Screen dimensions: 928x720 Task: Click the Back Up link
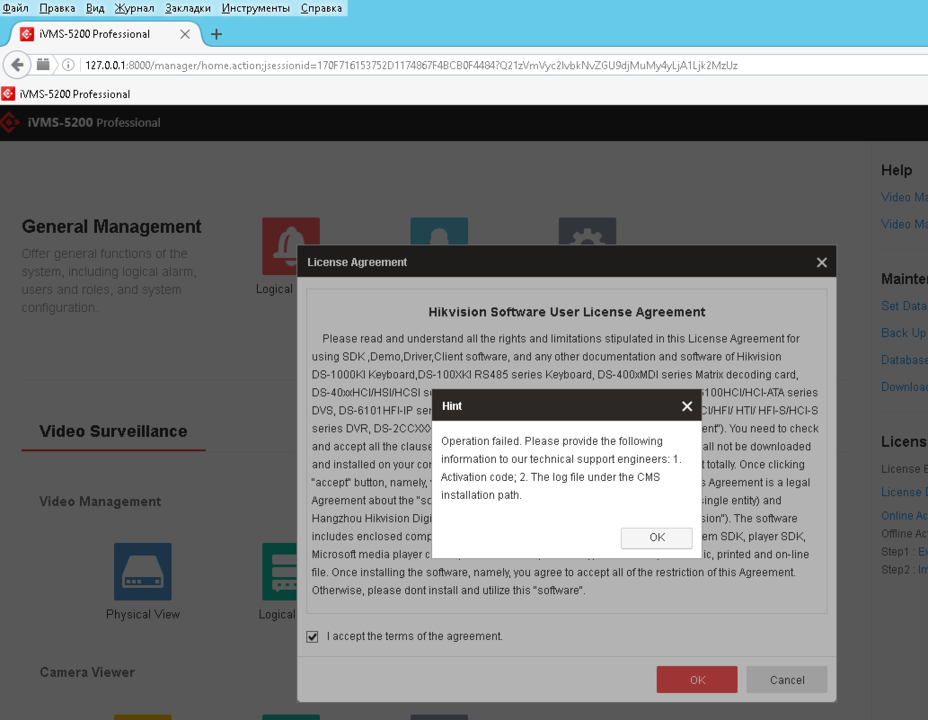tap(904, 332)
